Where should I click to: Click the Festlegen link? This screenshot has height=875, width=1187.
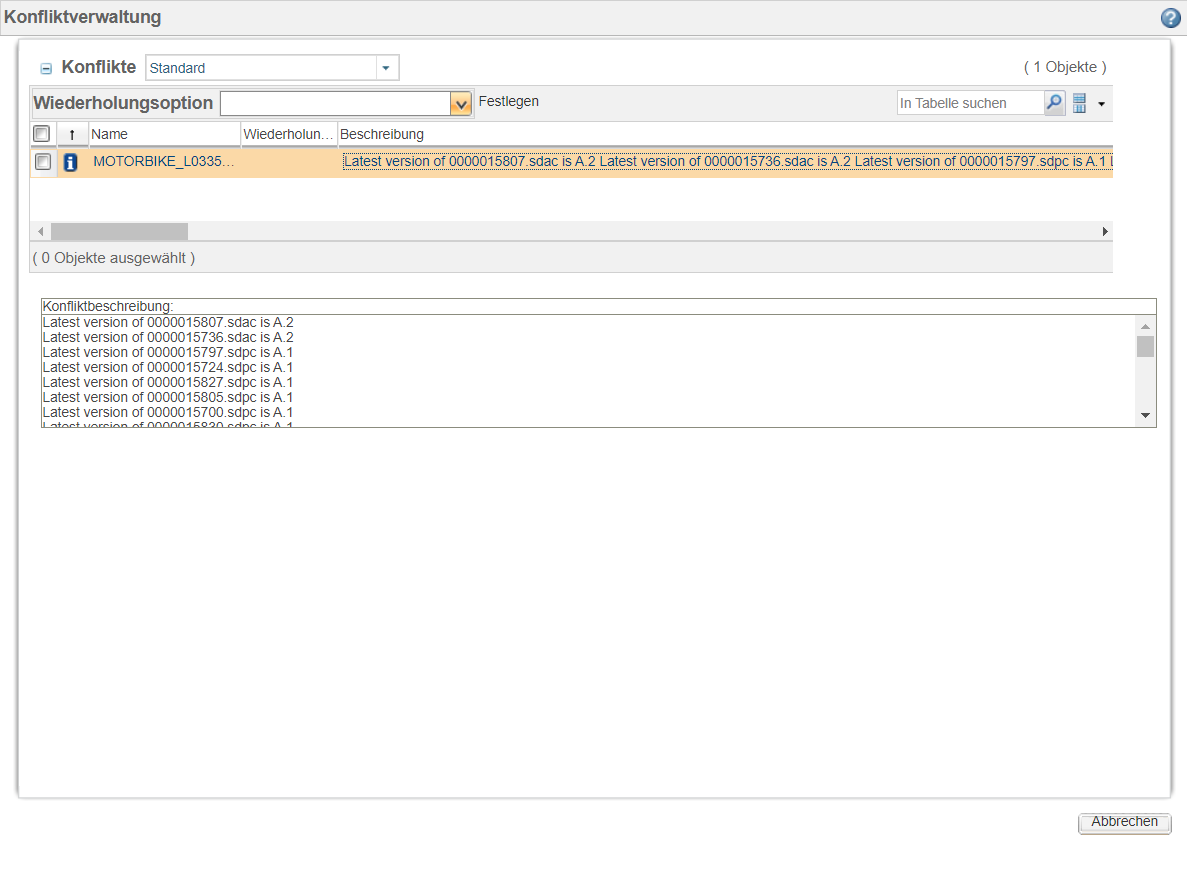pyautogui.click(x=509, y=101)
